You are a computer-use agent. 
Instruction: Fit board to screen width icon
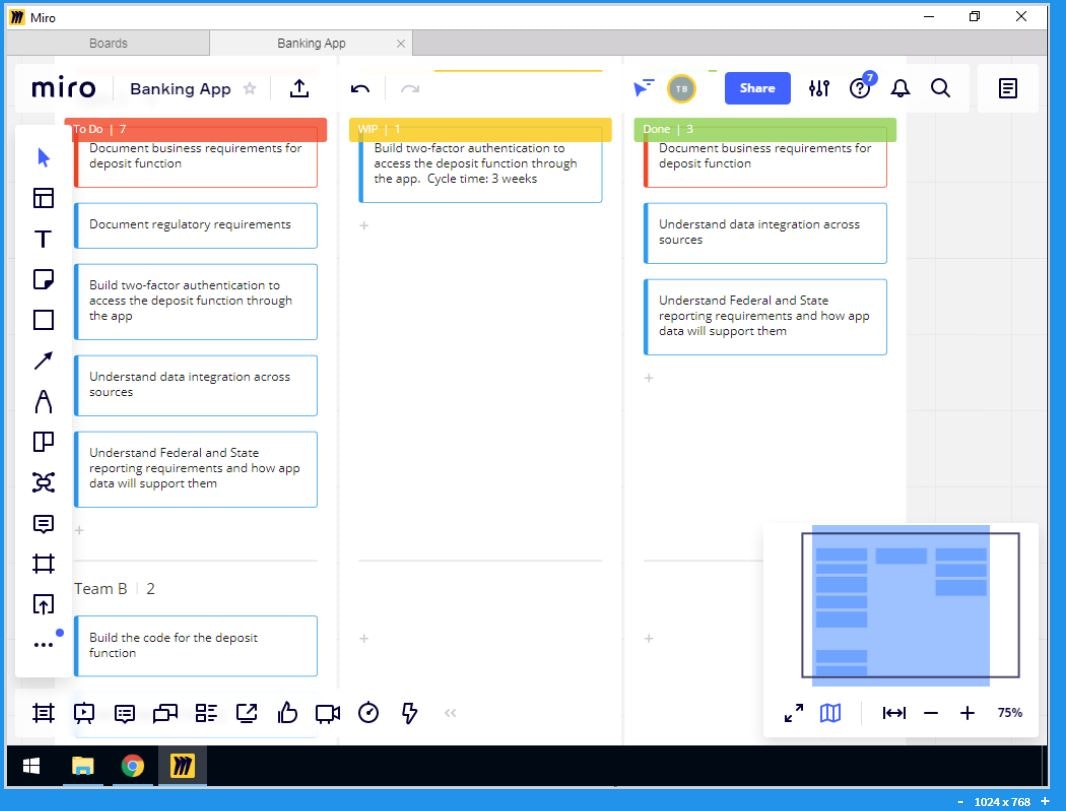[894, 712]
